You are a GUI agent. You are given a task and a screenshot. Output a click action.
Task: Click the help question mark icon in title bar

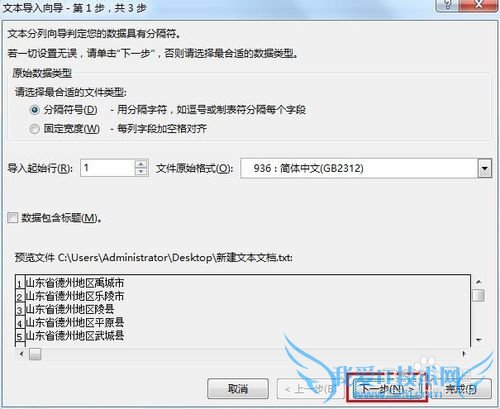click(x=448, y=5)
